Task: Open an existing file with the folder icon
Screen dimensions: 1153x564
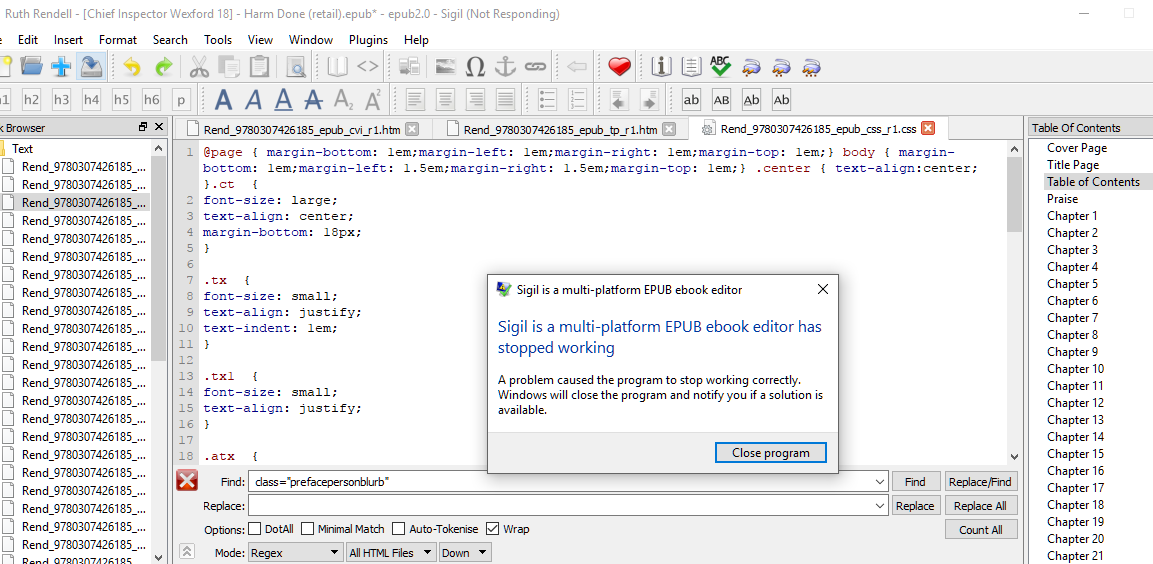Action: (x=31, y=67)
